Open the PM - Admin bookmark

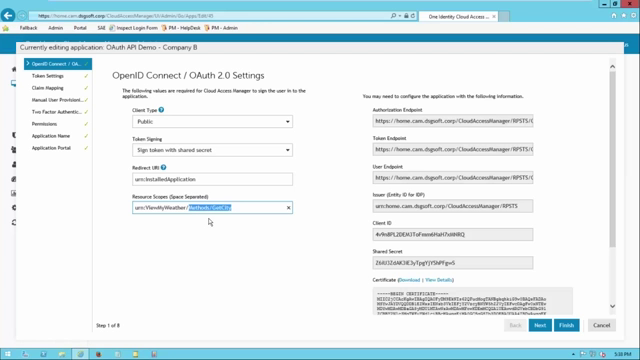tap(221, 28)
